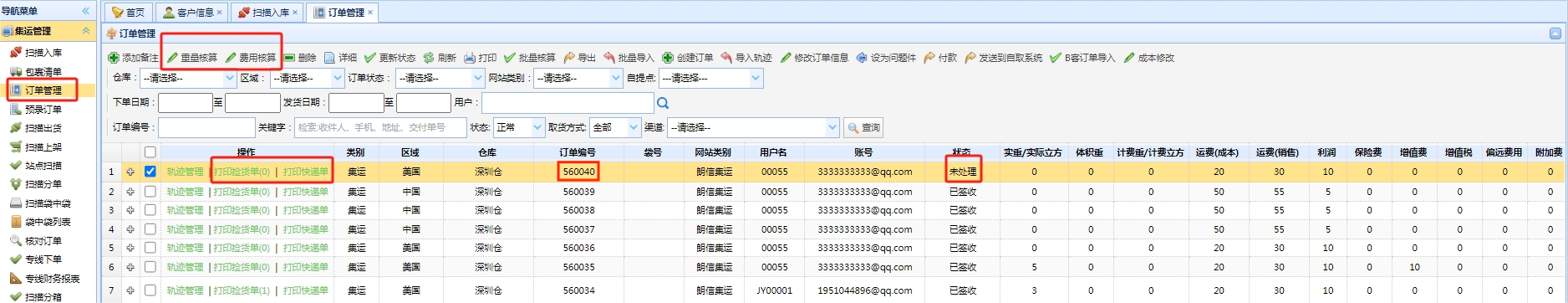
Task: Click the 关键字 search input field
Action: click(x=380, y=127)
